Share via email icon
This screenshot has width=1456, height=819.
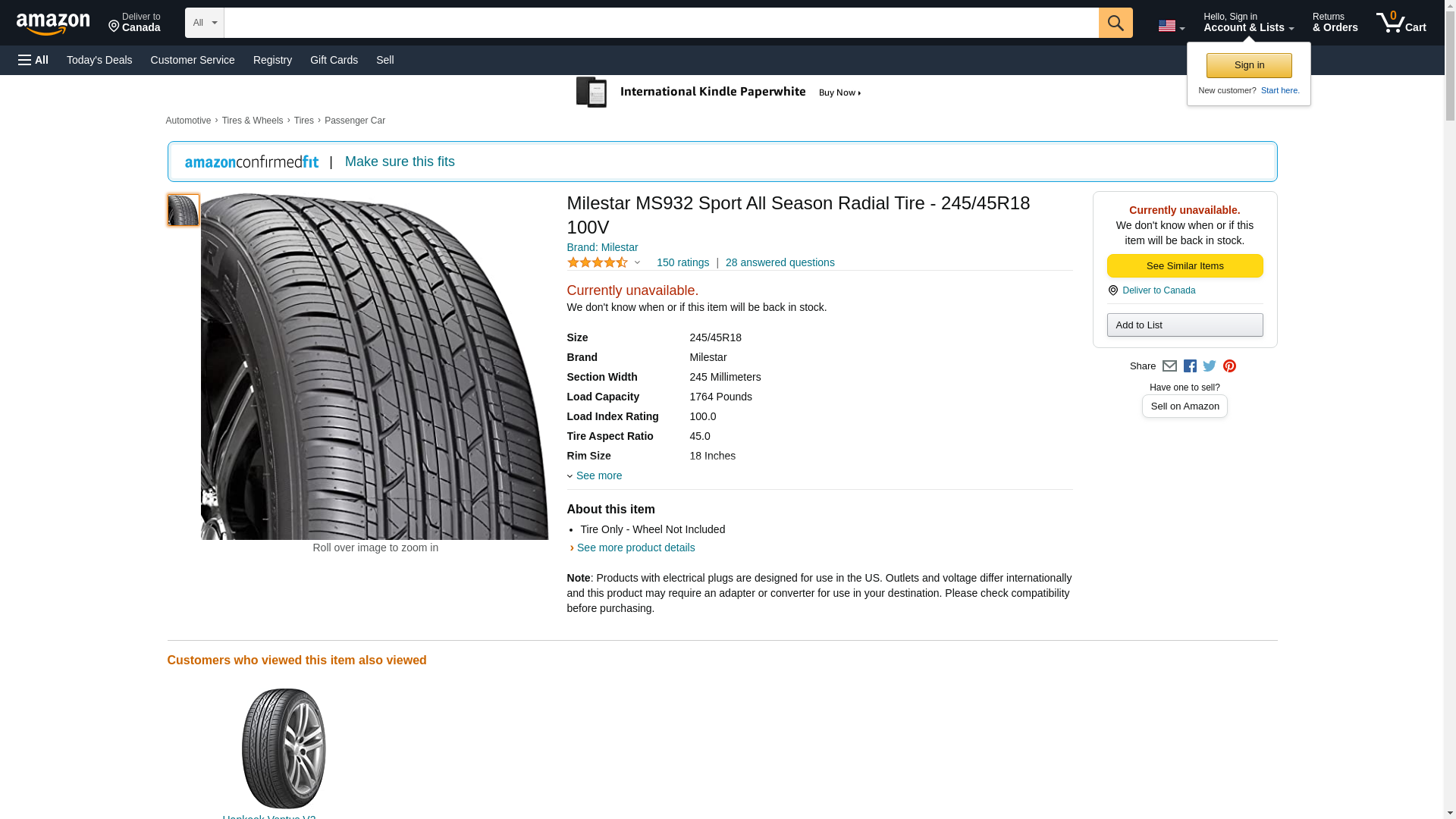pyautogui.click(x=1169, y=366)
